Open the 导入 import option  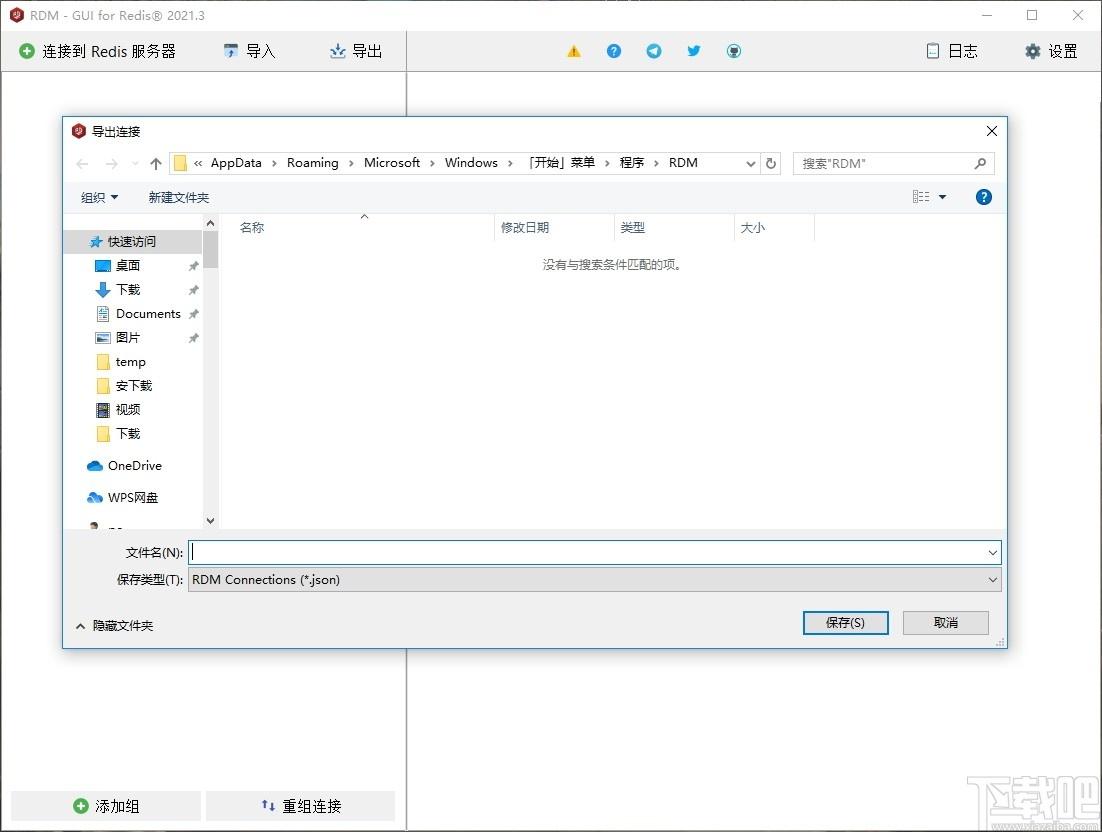(x=249, y=51)
